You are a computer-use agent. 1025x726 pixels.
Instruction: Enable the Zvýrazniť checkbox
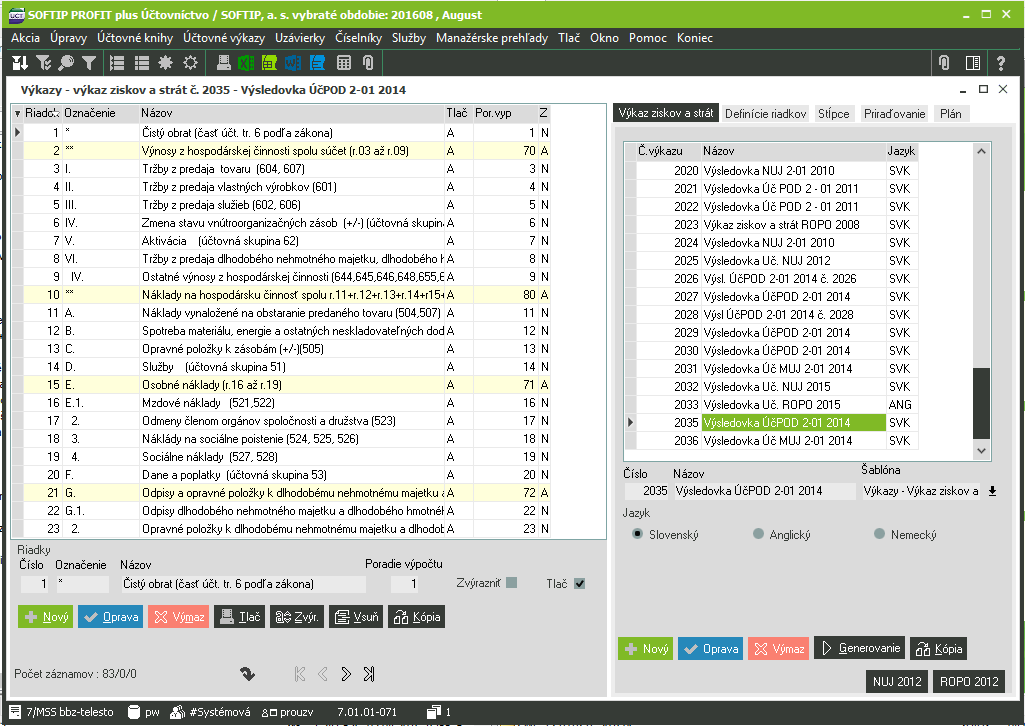pyautogui.click(x=511, y=584)
